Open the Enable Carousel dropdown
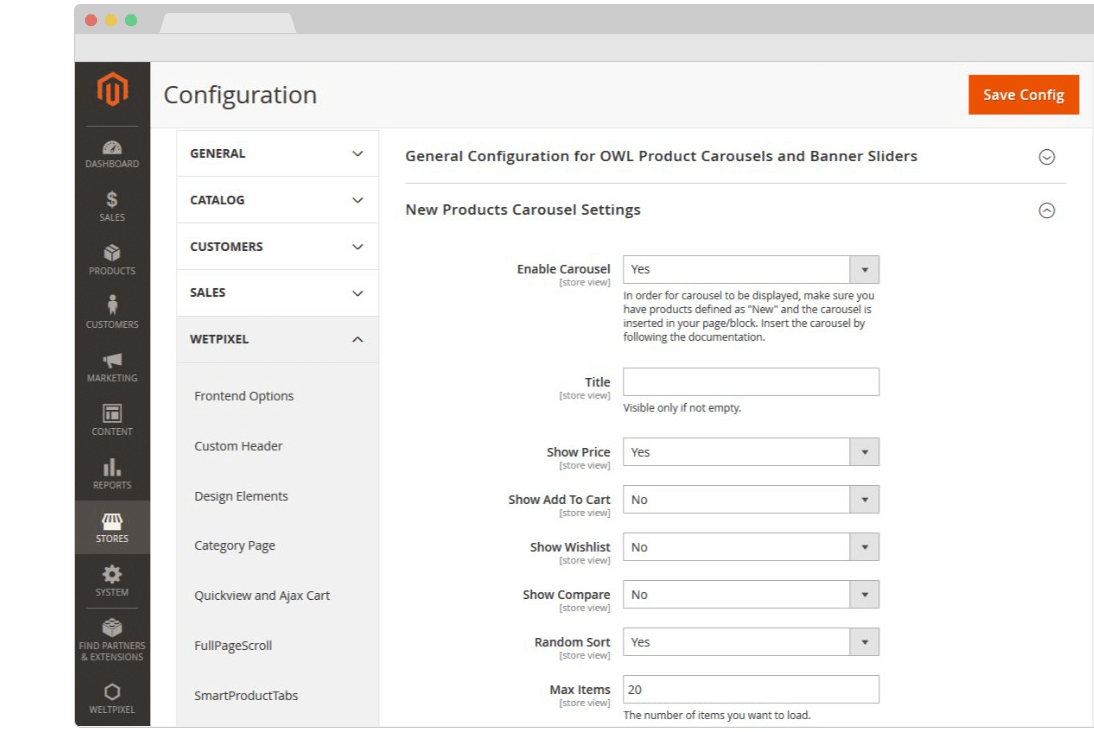Viewport: 1094px width, 732px height. (x=750, y=269)
